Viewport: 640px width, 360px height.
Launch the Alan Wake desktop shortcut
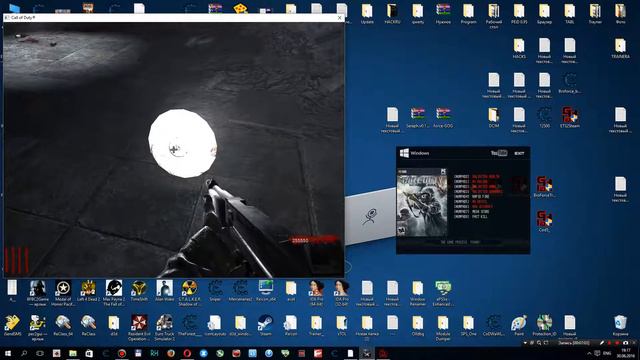point(164,291)
